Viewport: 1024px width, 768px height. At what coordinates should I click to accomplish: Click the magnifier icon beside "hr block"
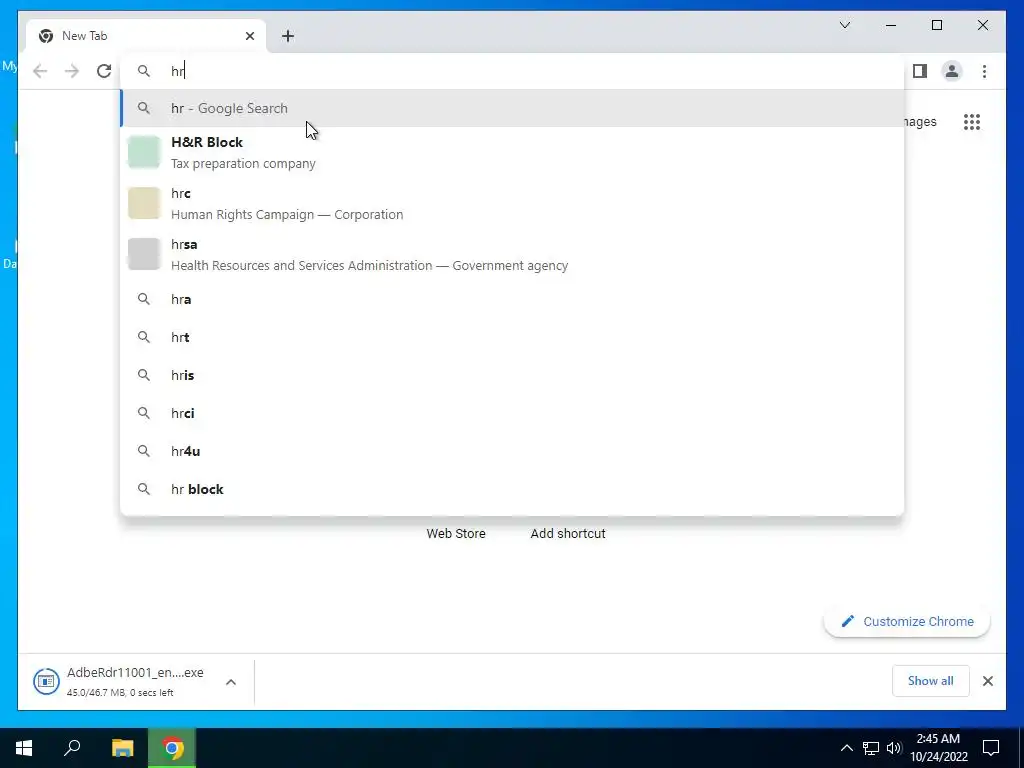click(x=144, y=489)
